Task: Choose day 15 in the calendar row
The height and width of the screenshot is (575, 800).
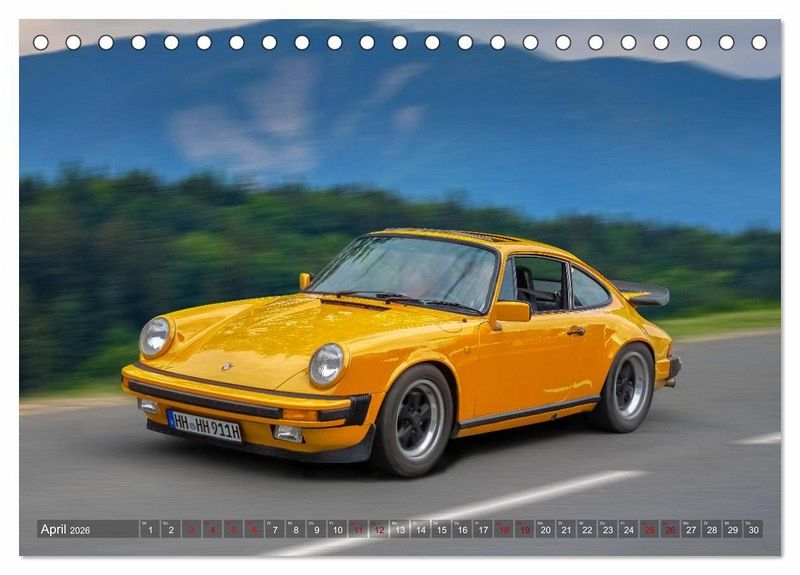Action: (441, 529)
